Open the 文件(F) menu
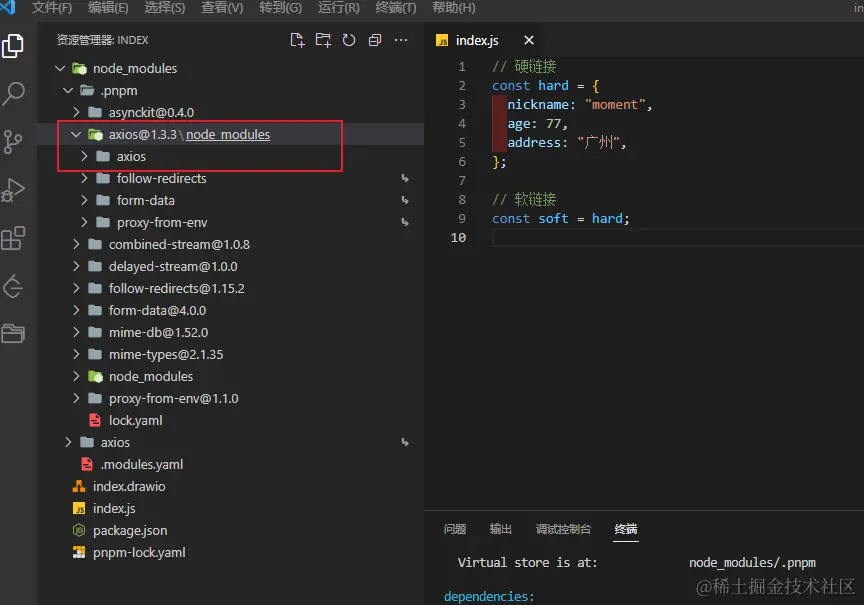Viewport: 864px width, 605px height. coord(52,8)
